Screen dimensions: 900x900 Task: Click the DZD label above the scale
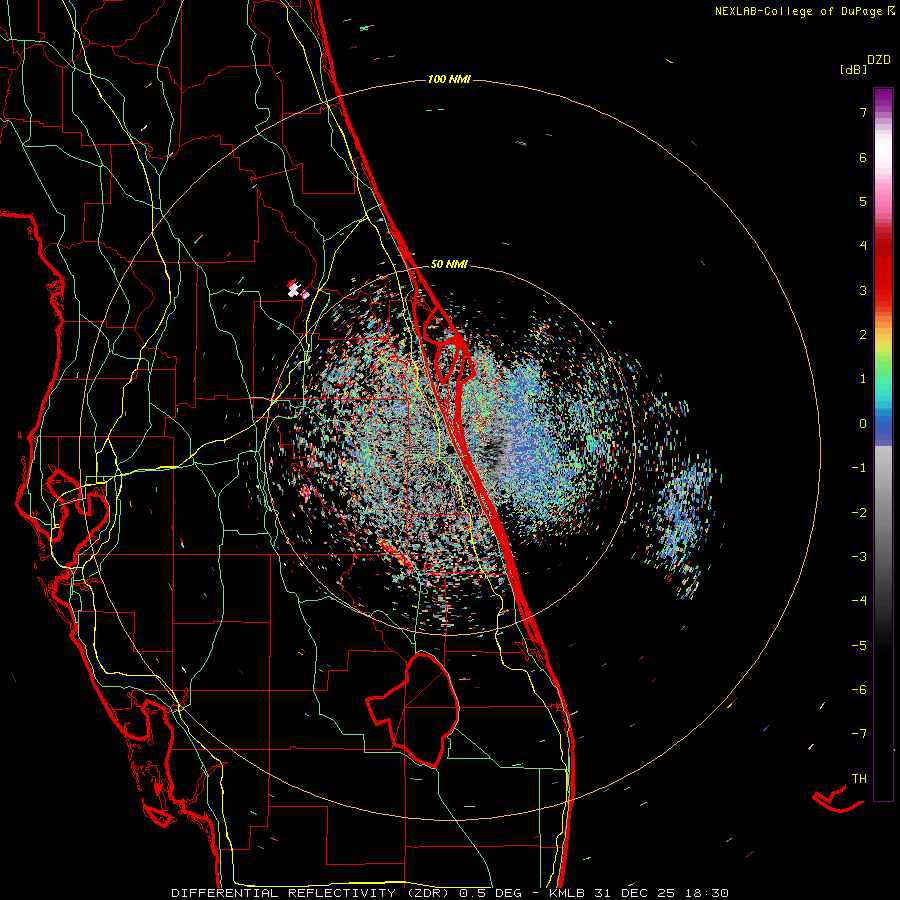[x=878, y=60]
